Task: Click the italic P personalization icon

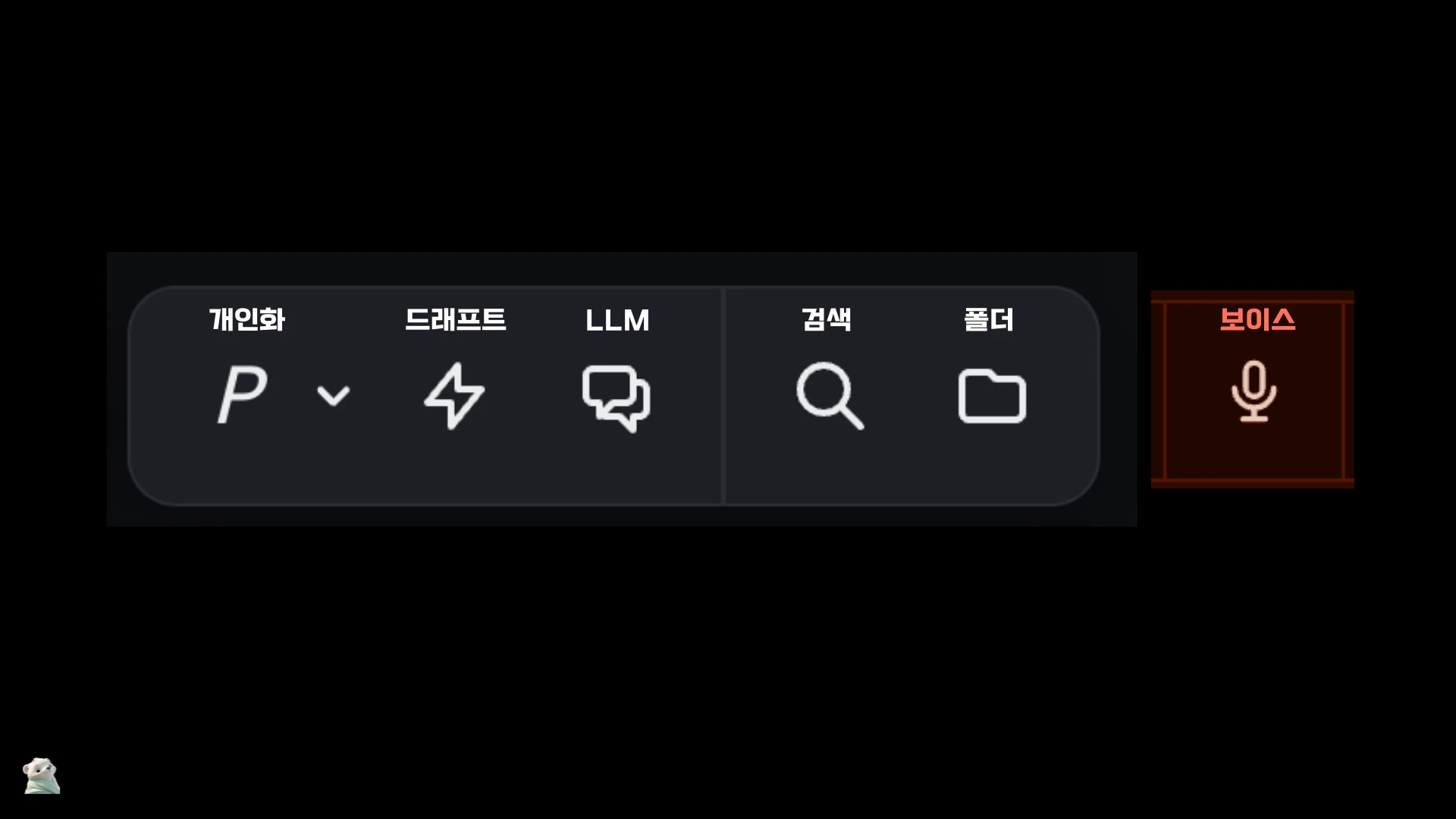Action: click(243, 394)
